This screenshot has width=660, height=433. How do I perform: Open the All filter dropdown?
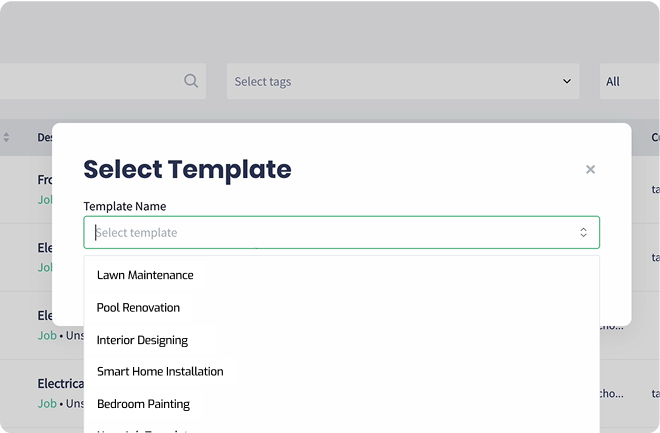pyautogui.click(x=630, y=81)
